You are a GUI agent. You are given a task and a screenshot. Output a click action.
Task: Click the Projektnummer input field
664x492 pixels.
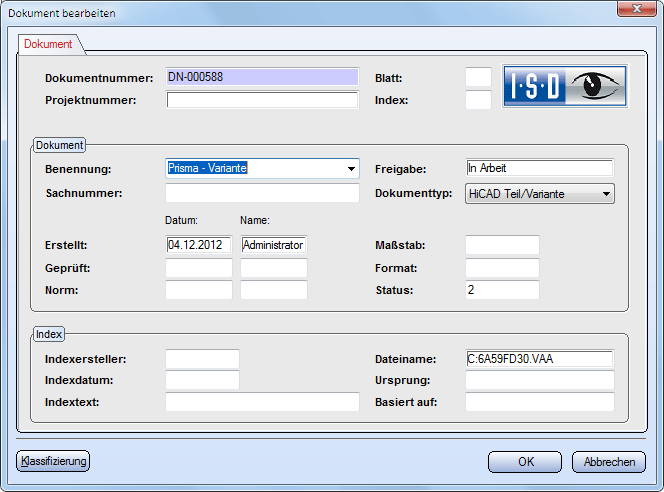[x=262, y=100]
